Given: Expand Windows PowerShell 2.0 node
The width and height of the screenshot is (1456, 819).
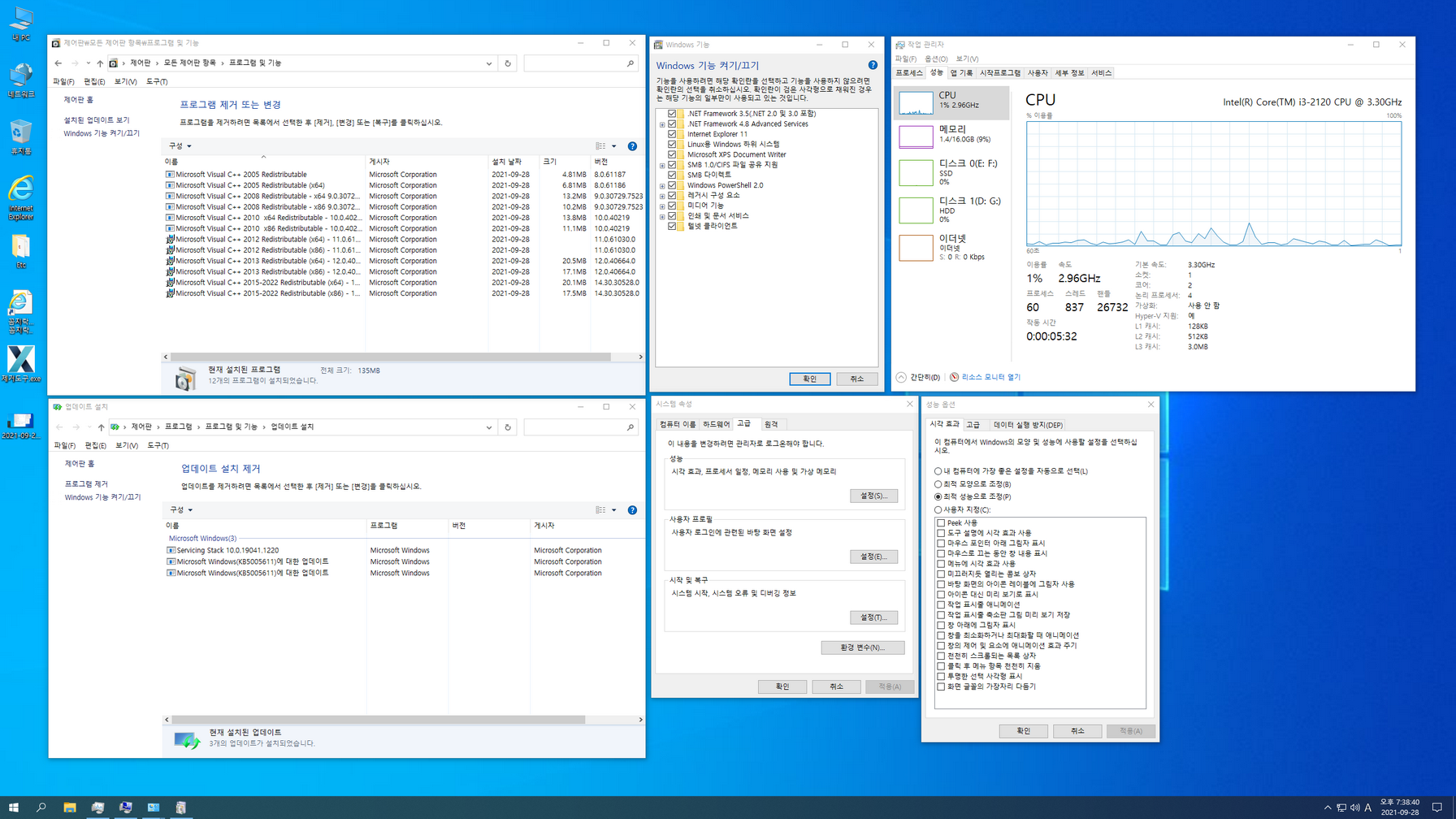Looking at the screenshot, I should [662, 185].
